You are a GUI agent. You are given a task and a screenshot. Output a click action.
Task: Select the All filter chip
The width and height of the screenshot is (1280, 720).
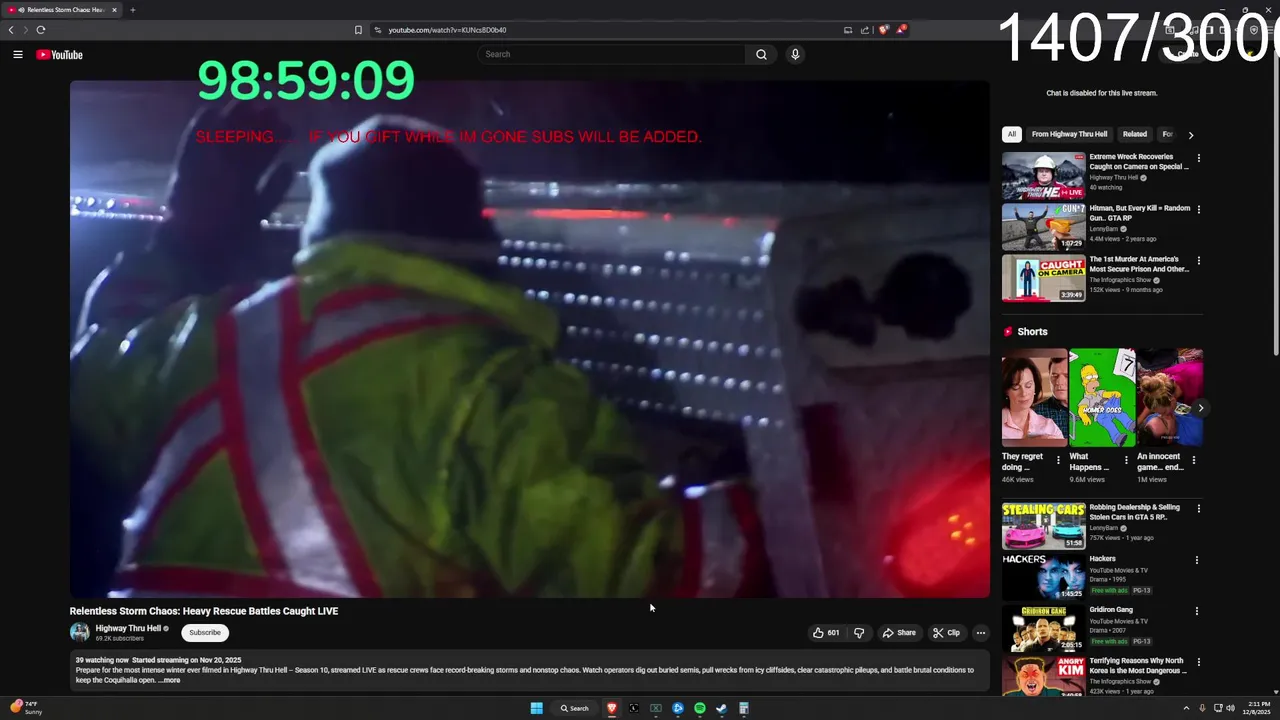click(1011, 134)
